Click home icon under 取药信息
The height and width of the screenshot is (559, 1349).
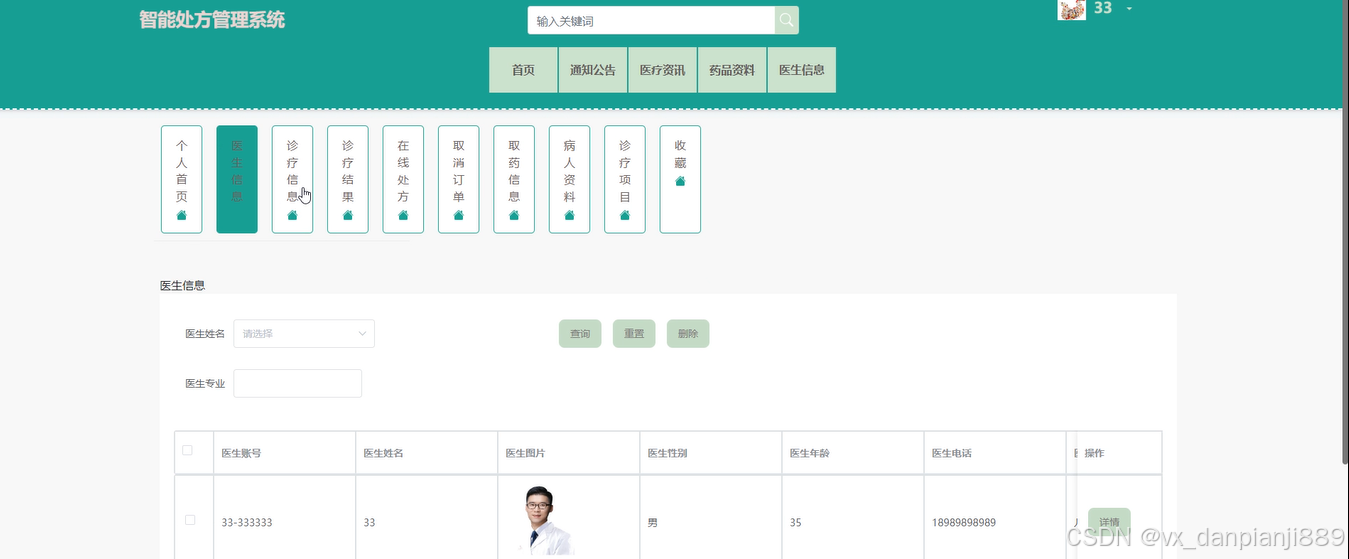(514, 215)
